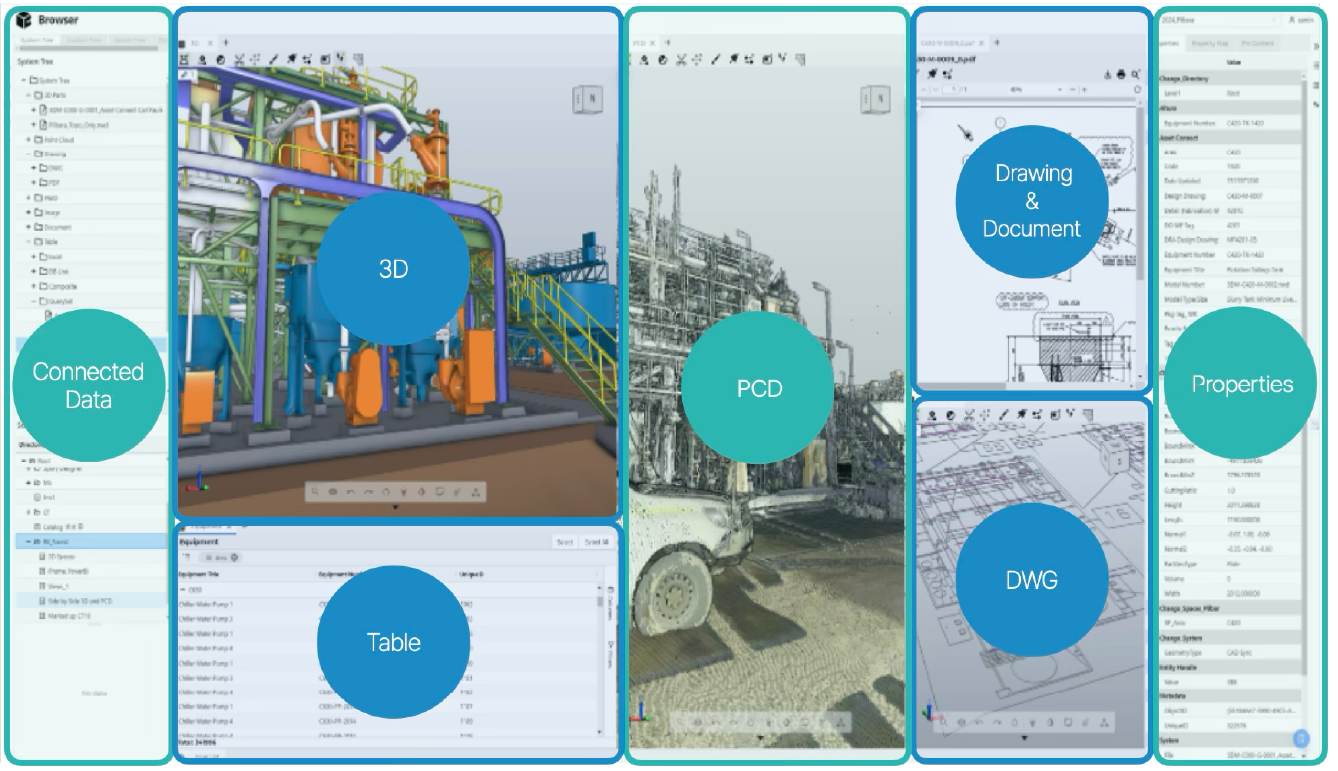Click the pin icon in PDF viewer toolbar
1338x771 pixels.
932,74
